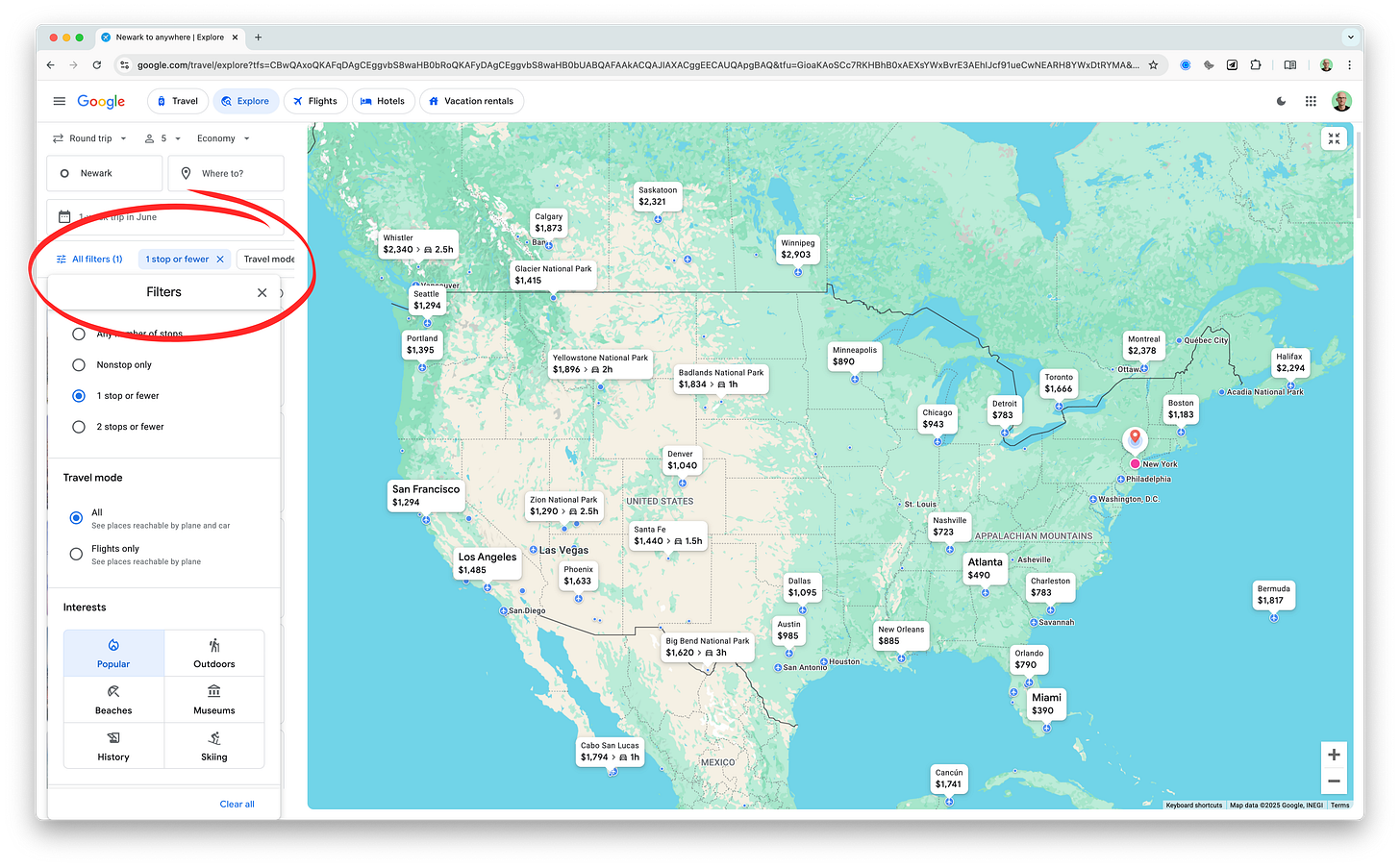Switch to the Explore tab
This screenshot has height=868, width=1400.
click(x=245, y=101)
